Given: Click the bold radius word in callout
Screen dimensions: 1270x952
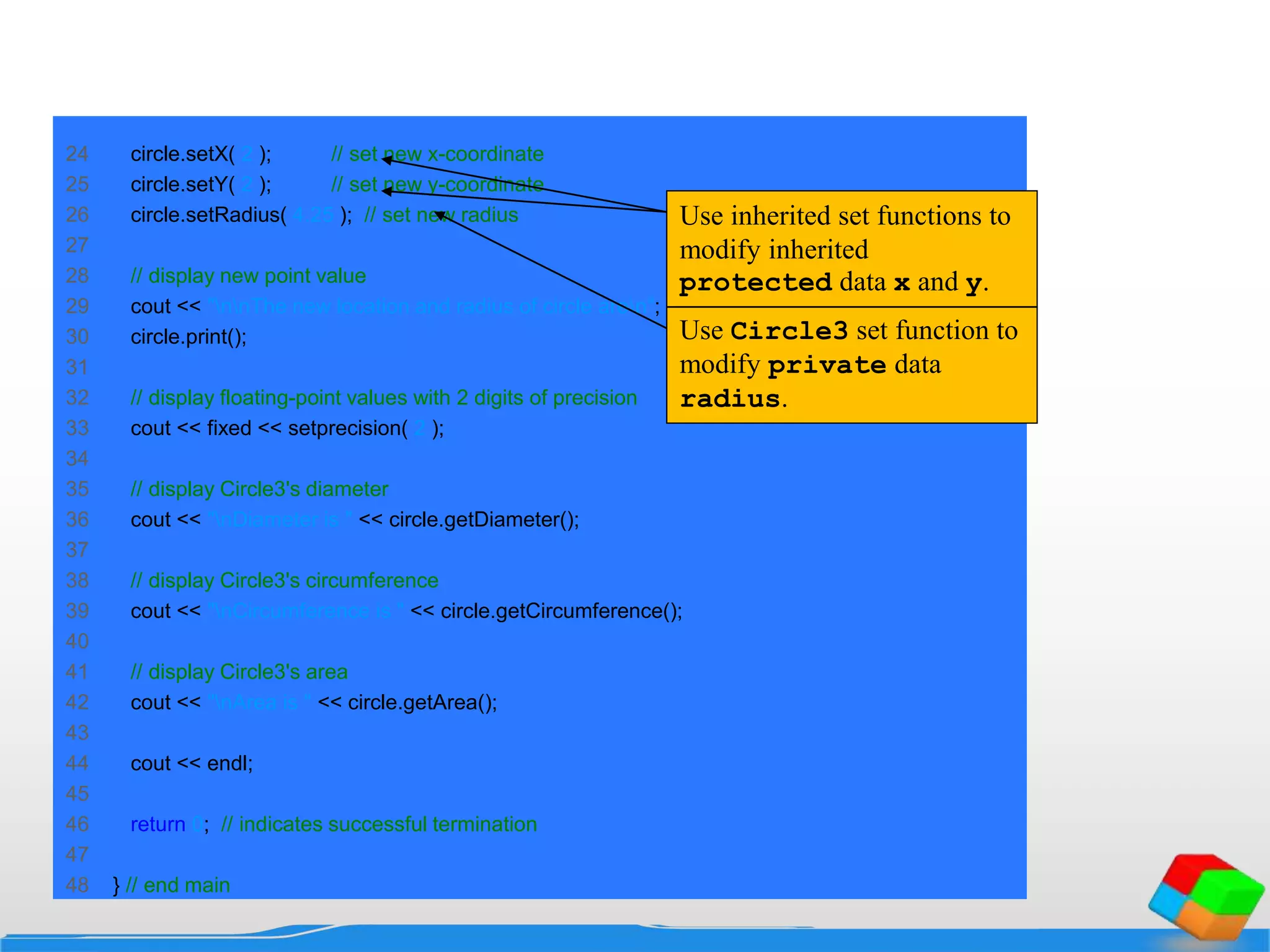Looking at the screenshot, I should [729, 399].
